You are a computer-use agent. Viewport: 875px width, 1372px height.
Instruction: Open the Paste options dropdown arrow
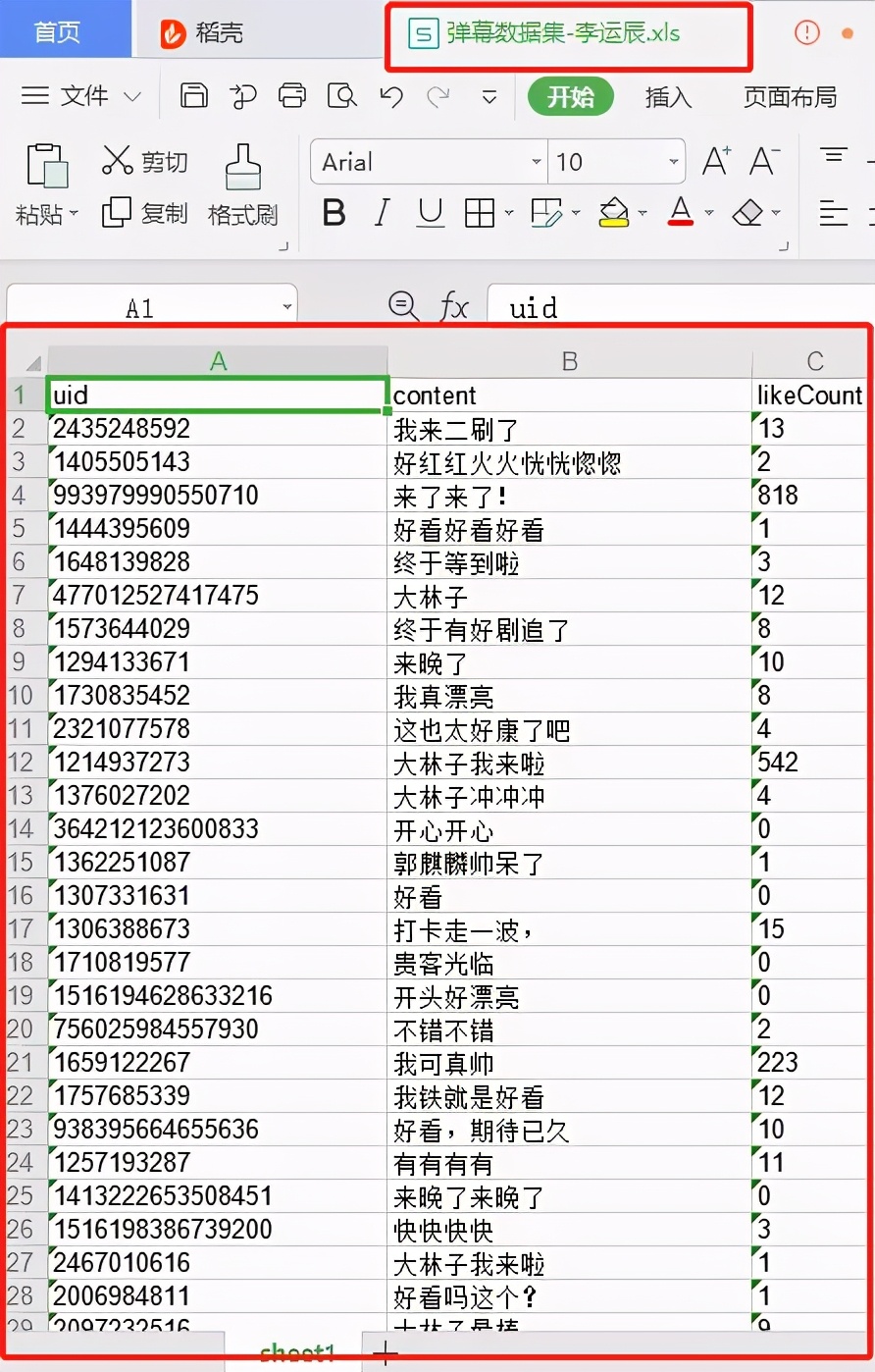click(x=75, y=214)
